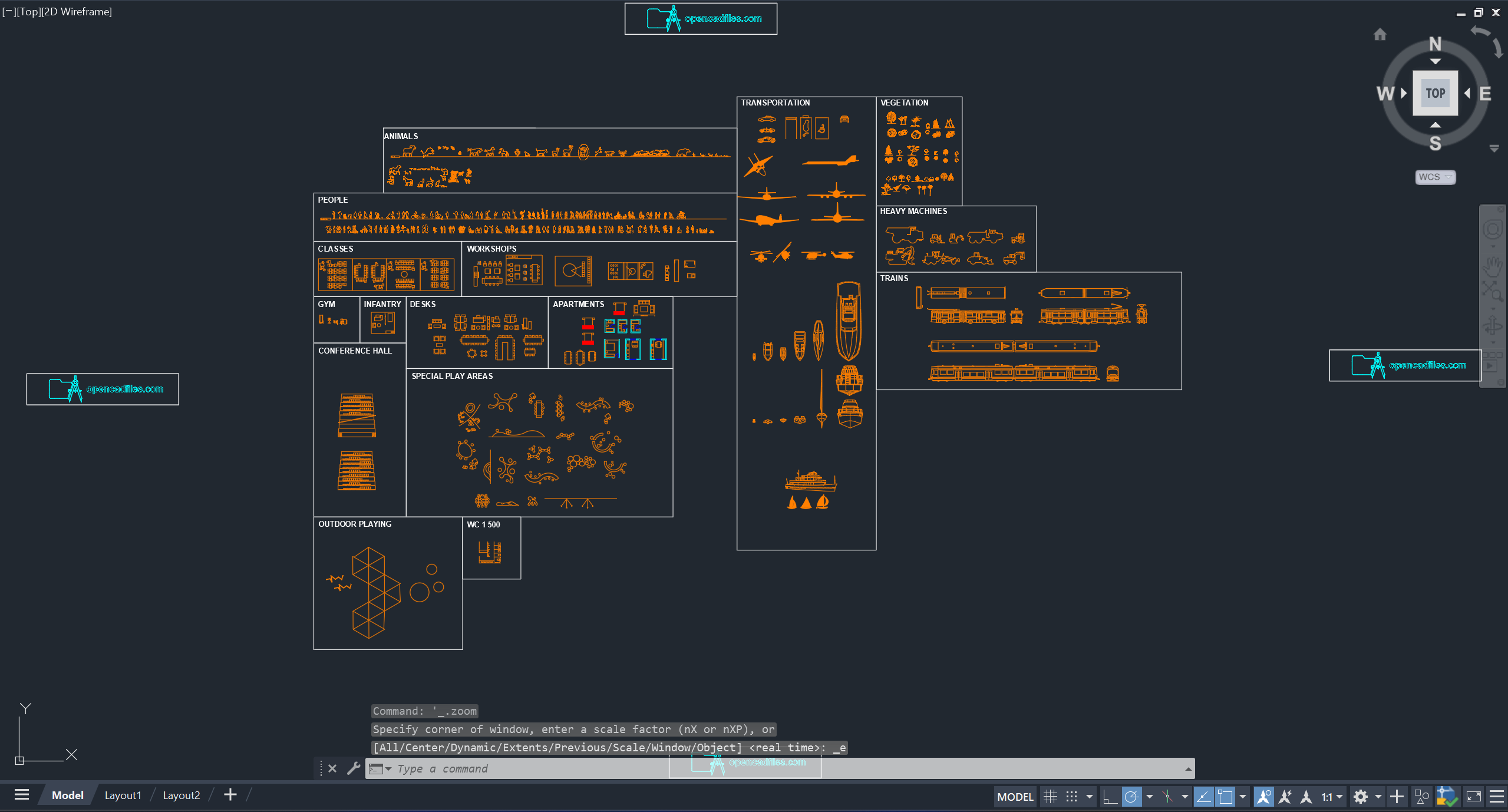1508x812 pixels.
Task: Click the object snap tracking icon
Action: pos(1204,797)
